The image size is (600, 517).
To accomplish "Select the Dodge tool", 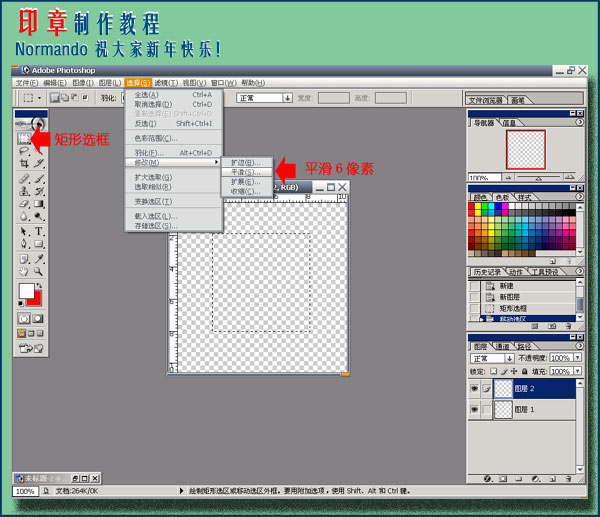I will [x=39, y=216].
